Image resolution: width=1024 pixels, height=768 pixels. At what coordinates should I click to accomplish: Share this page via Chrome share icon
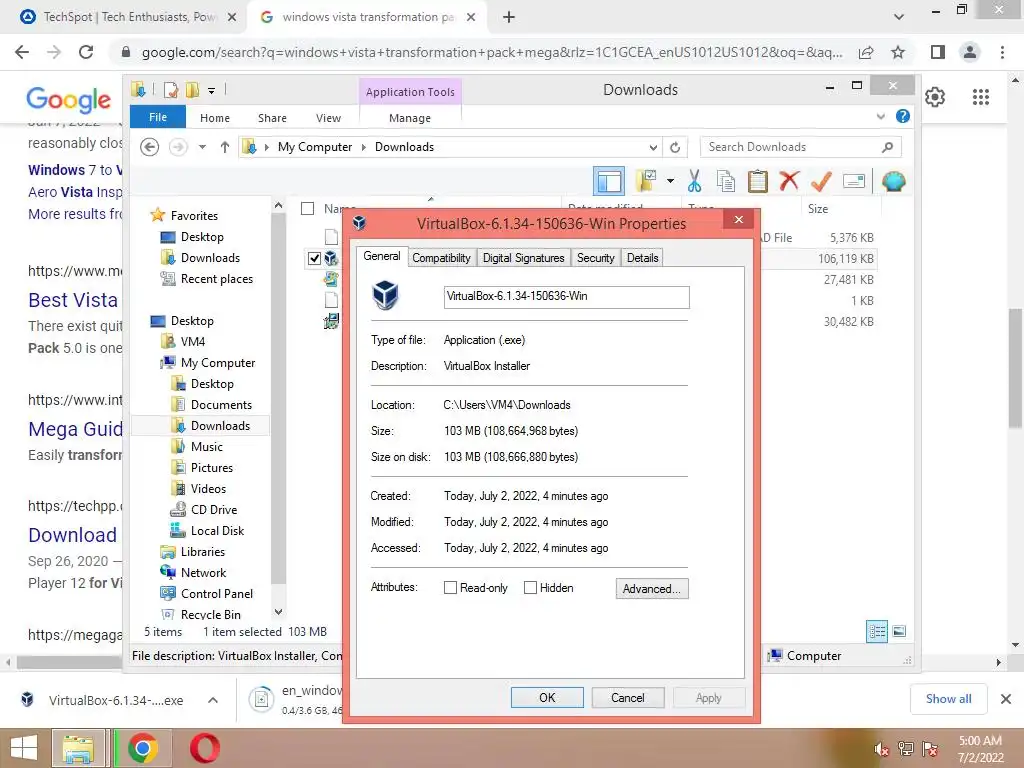866,52
